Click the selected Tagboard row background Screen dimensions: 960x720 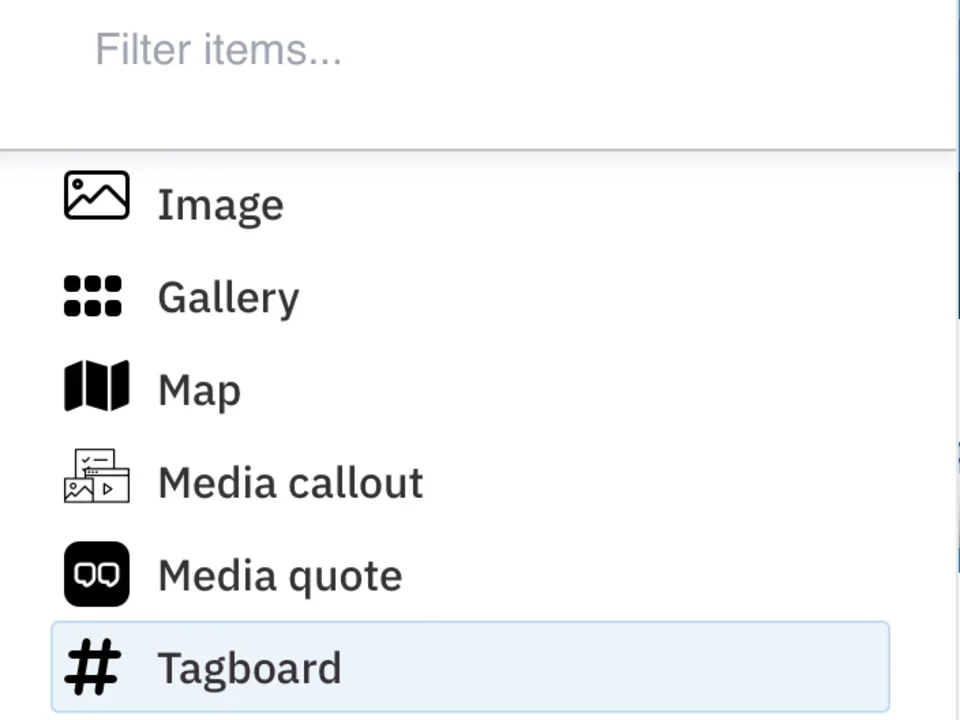point(600,667)
